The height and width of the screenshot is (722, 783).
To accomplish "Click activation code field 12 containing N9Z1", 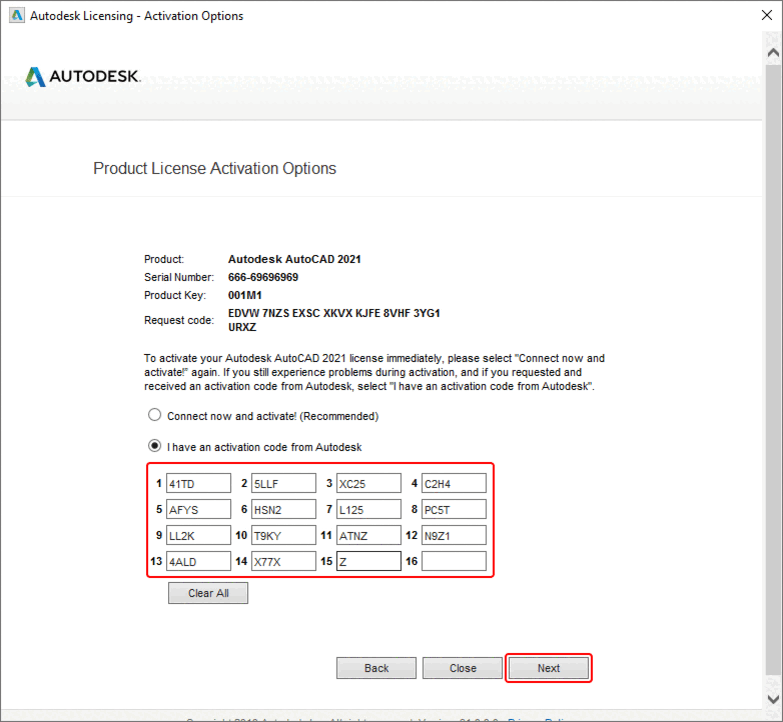I will tap(454, 535).
